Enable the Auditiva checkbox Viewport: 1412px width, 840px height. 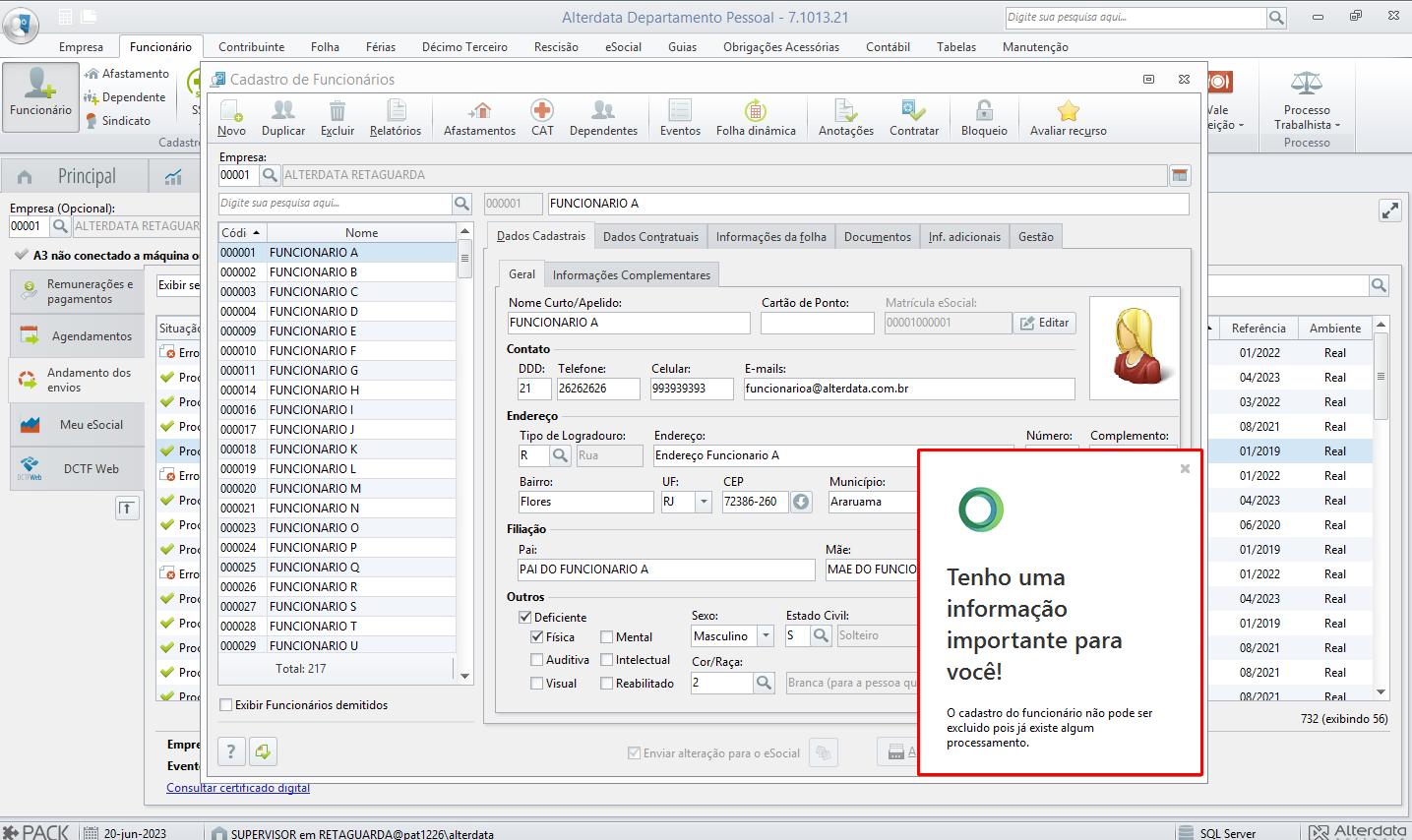pyautogui.click(x=537, y=660)
